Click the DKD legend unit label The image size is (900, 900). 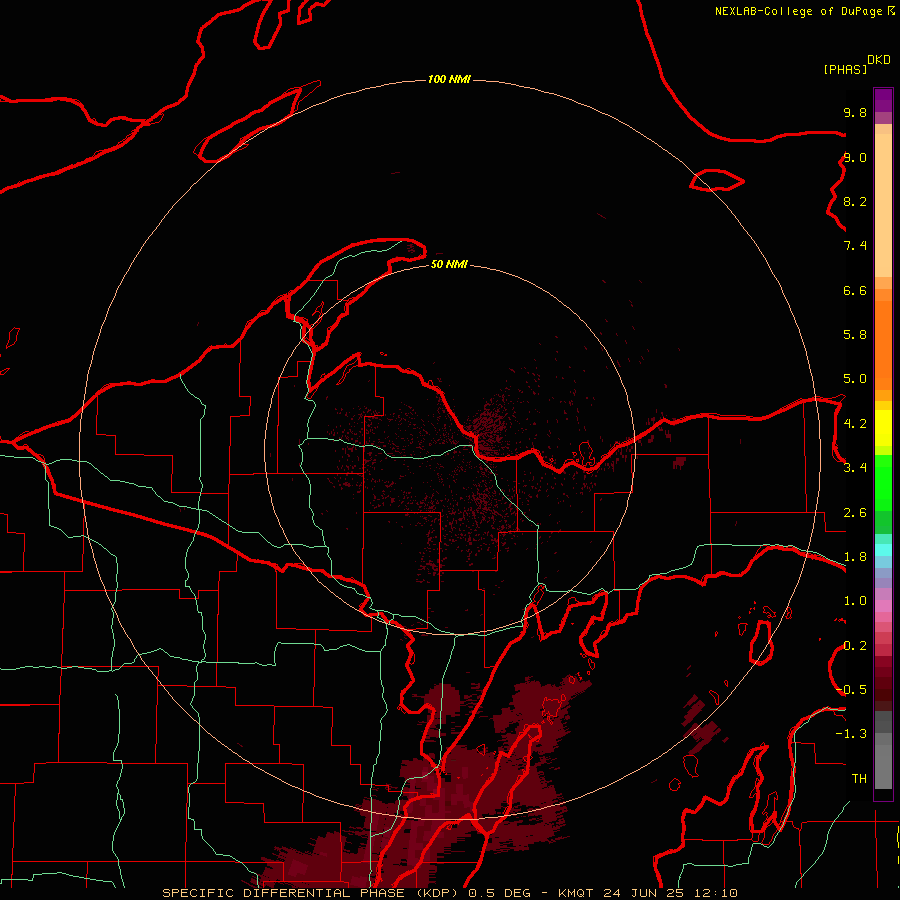879,60
